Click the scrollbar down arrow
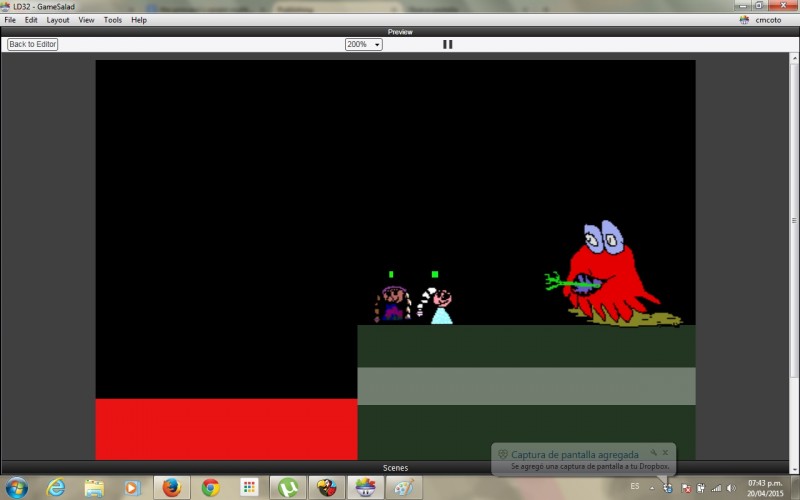 pos(794,469)
